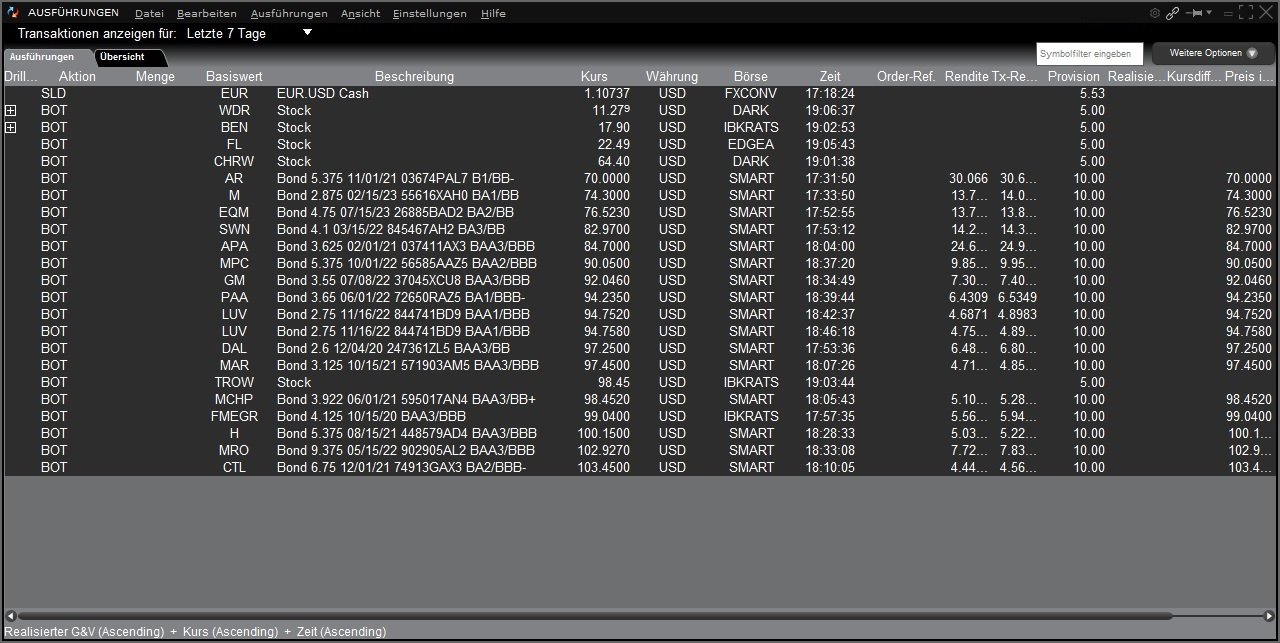Click the LUV execution time 18:46:18
The width and height of the screenshot is (1280, 643).
coord(830,332)
